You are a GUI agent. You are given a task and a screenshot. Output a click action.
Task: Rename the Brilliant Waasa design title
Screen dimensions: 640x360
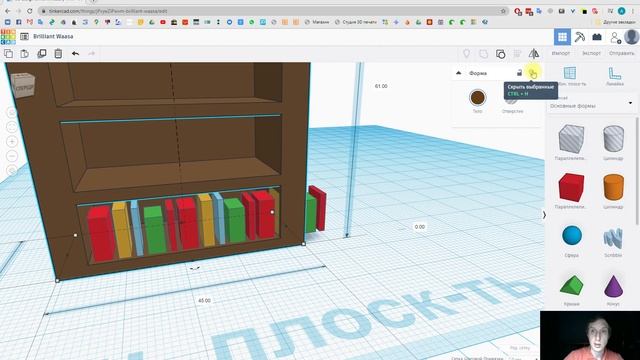(x=53, y=36)
